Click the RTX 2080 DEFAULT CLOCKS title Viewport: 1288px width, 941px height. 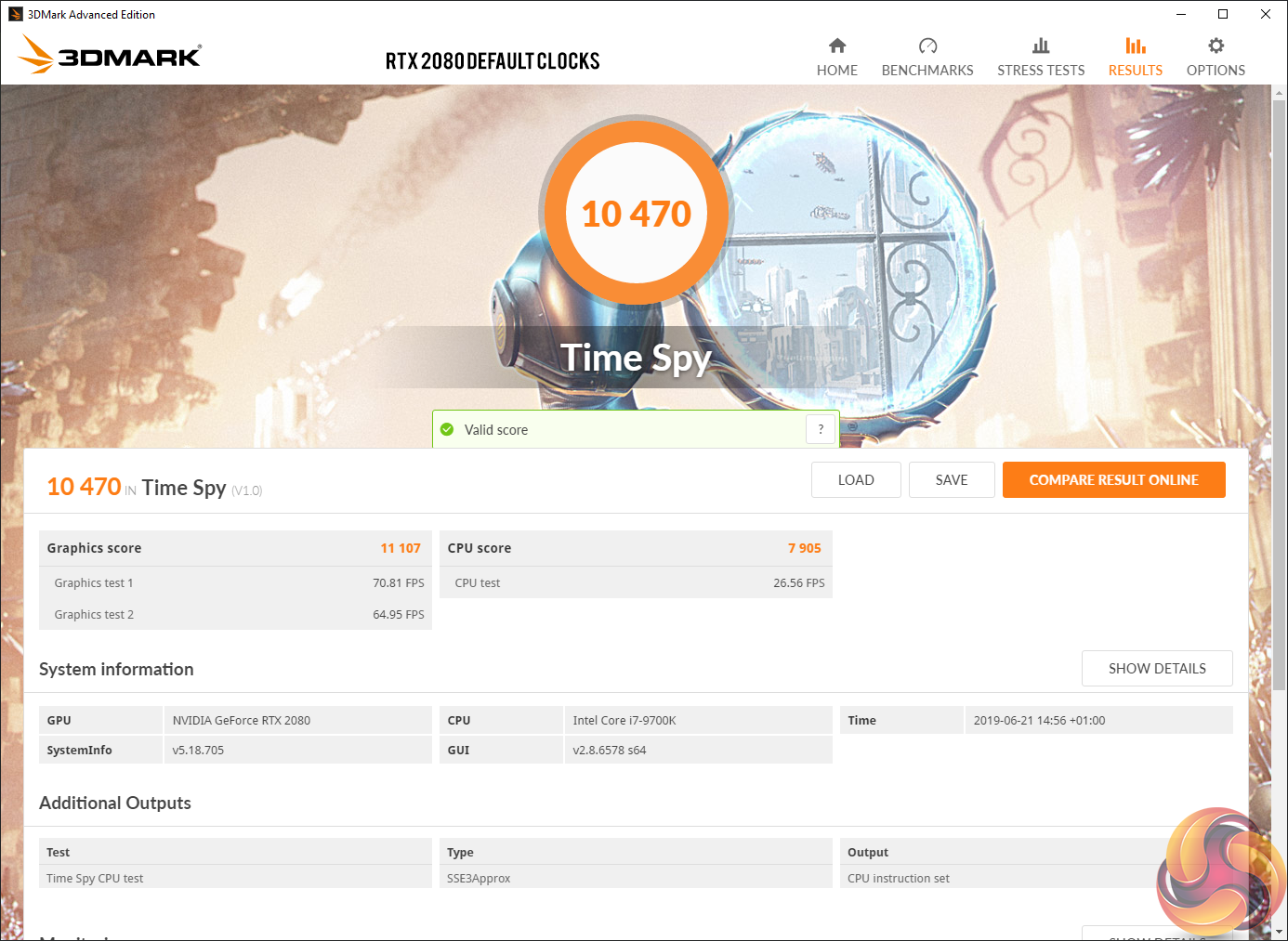493,61
